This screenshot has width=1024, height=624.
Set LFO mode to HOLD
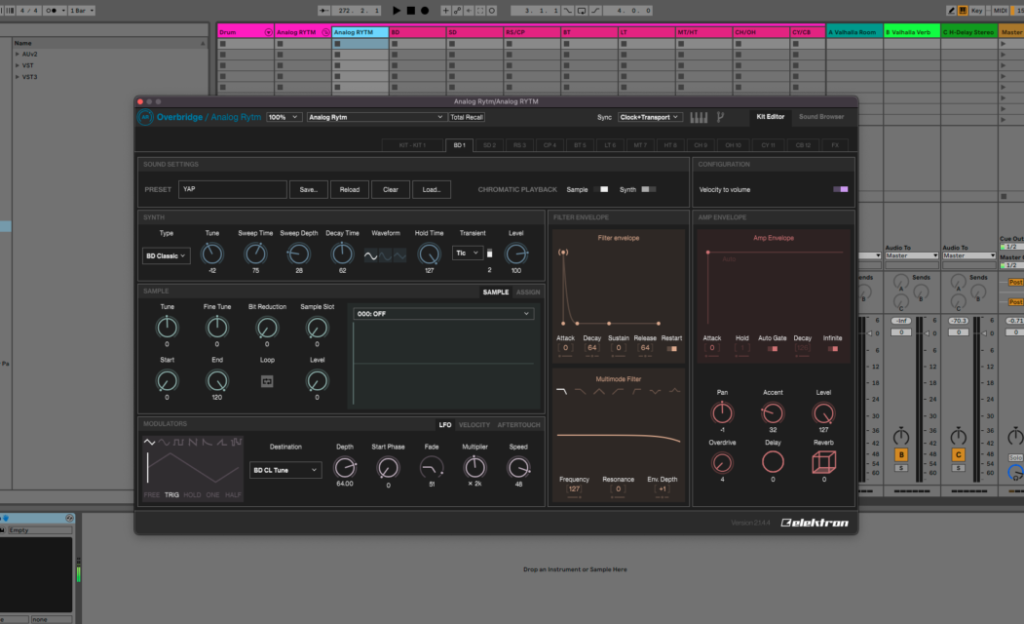tap(193, 495)
